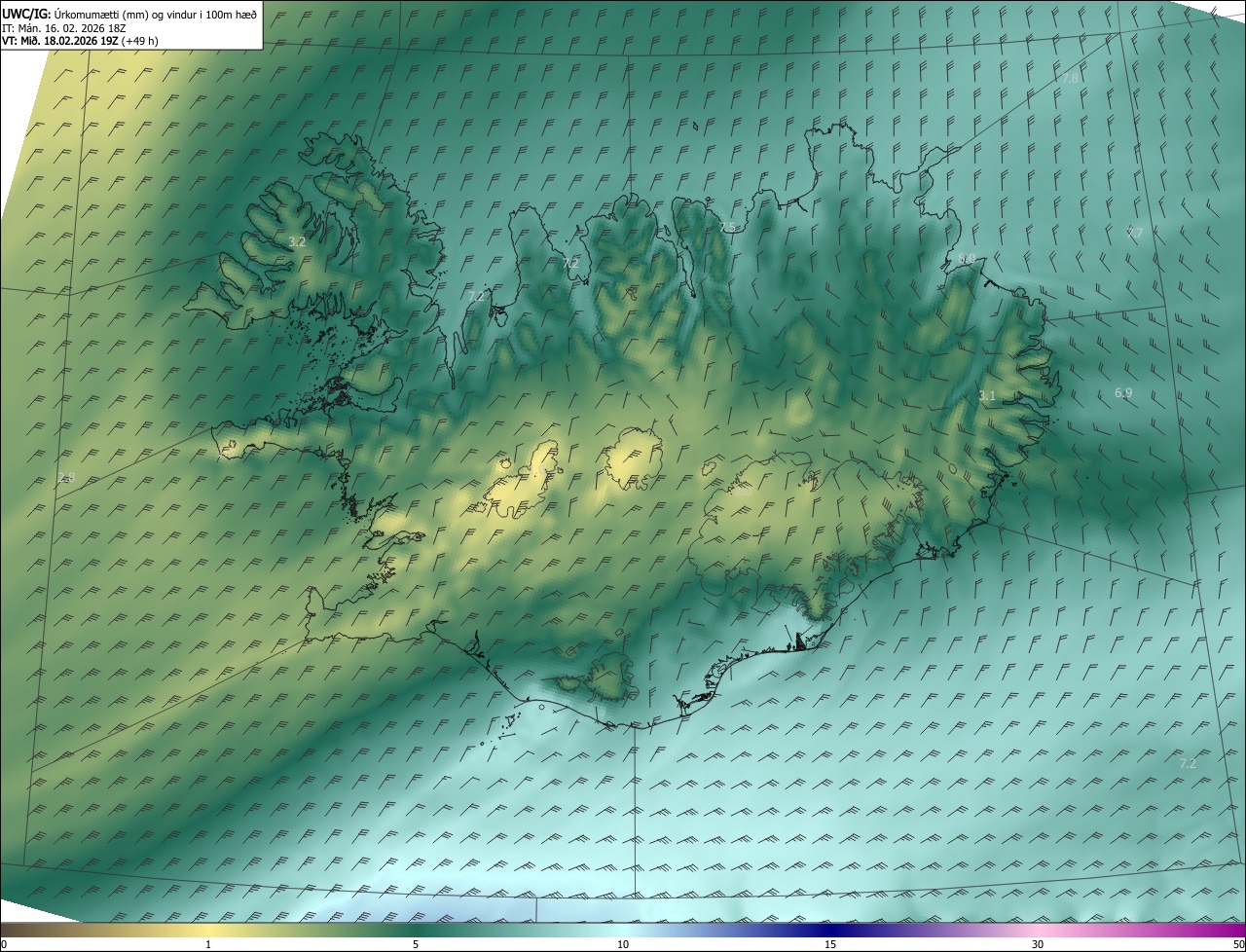Click the 10 tick on the colour scale

[623, 944]
